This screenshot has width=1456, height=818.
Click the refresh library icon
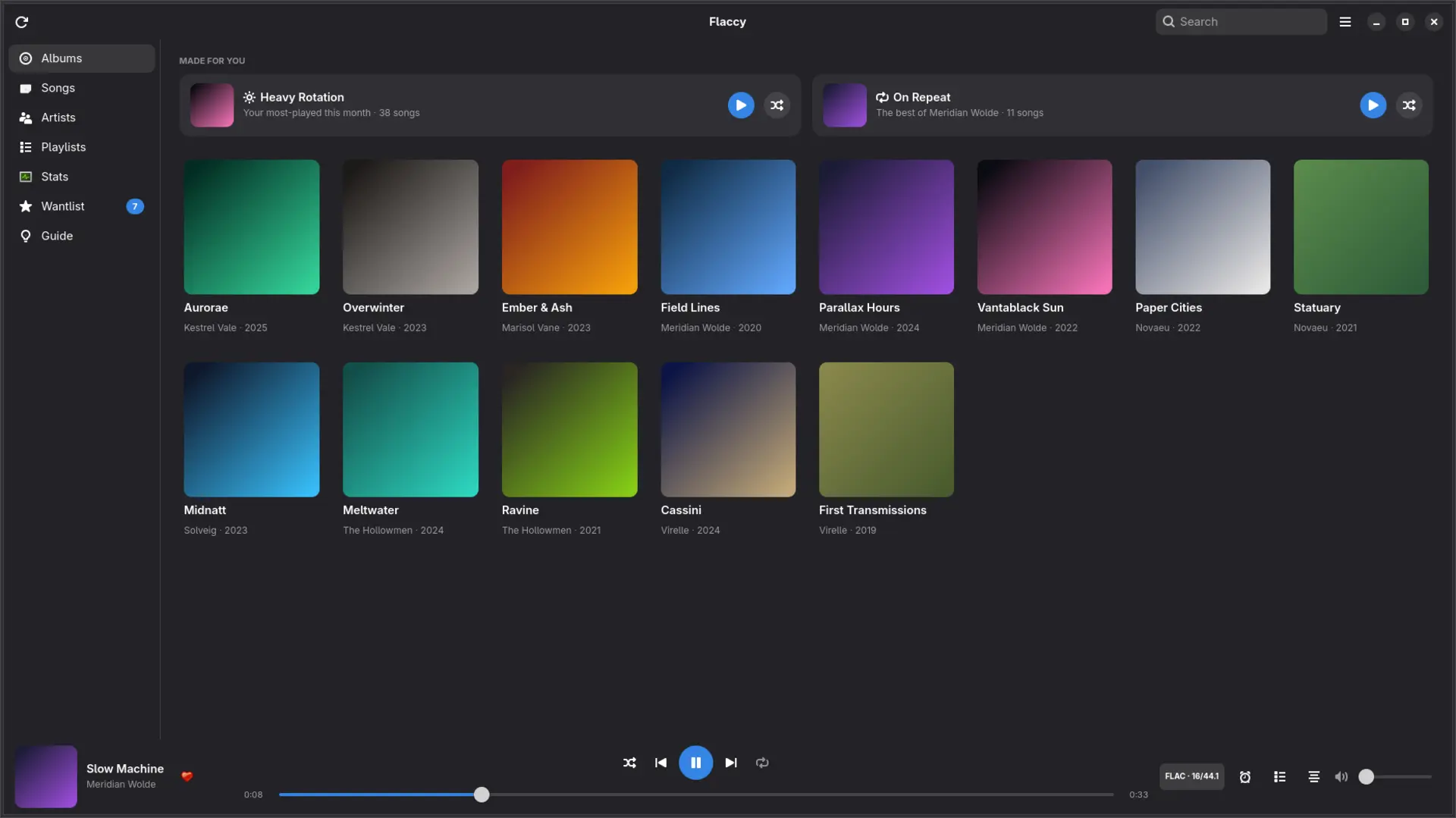tap(22, 22)
